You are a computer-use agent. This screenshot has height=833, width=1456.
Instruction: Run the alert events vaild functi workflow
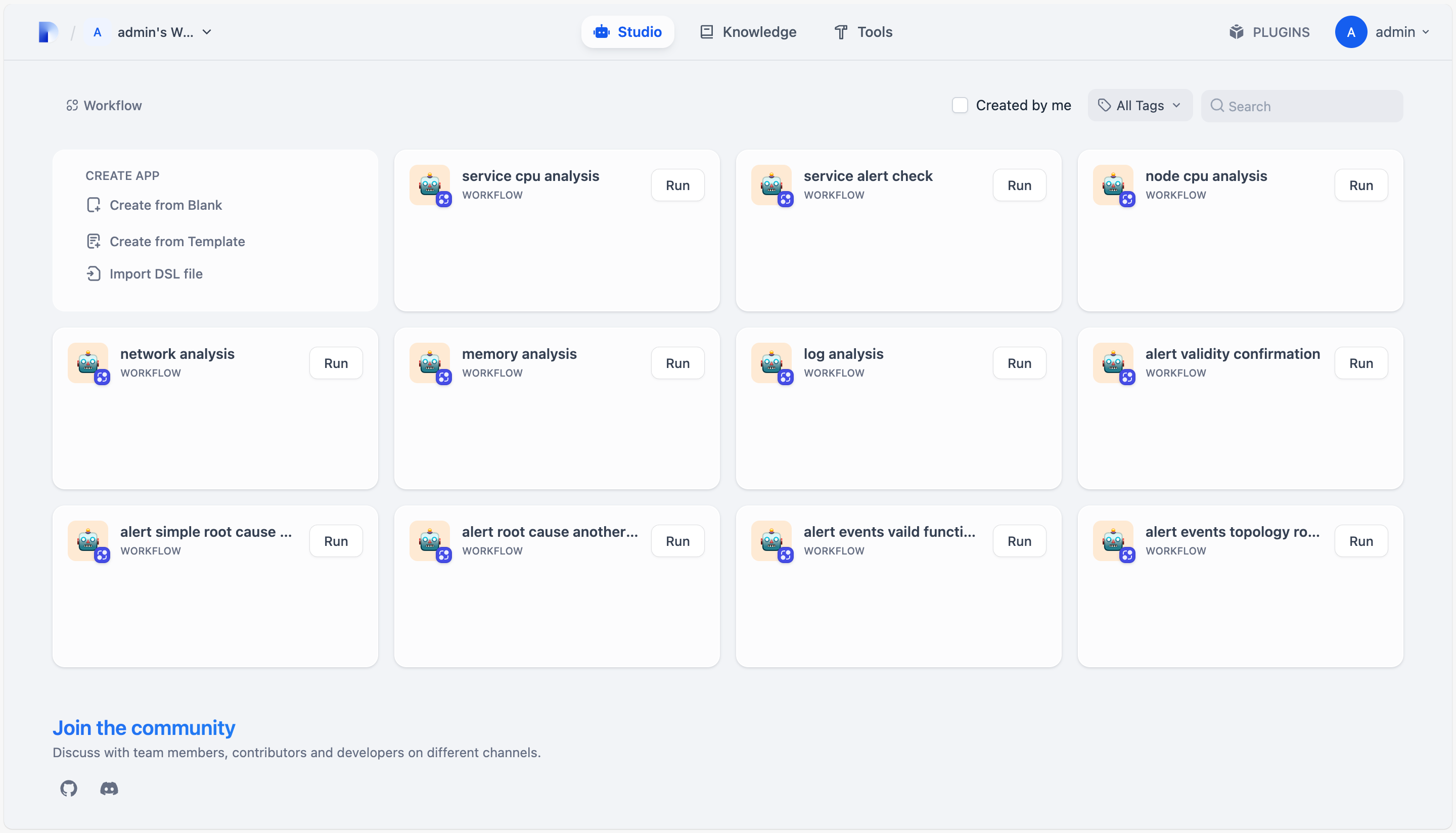(x=1019, y=541)
